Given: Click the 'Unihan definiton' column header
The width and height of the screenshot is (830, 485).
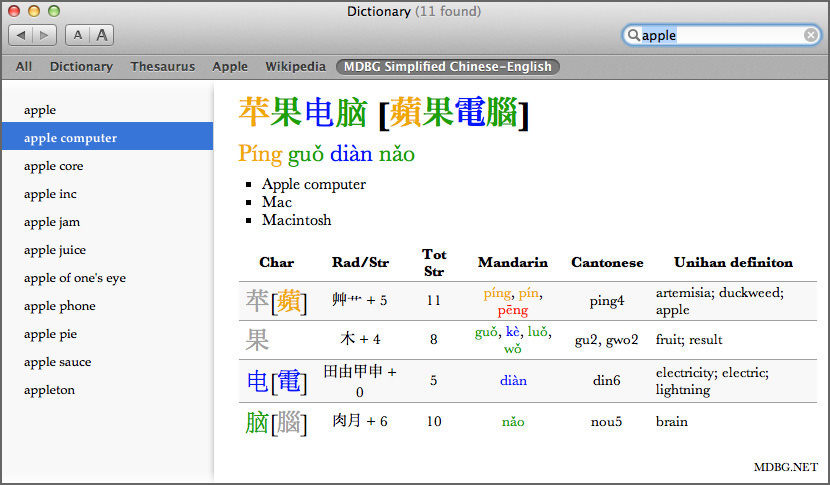Looking at the screenshot, I should (x=733, y=263).
